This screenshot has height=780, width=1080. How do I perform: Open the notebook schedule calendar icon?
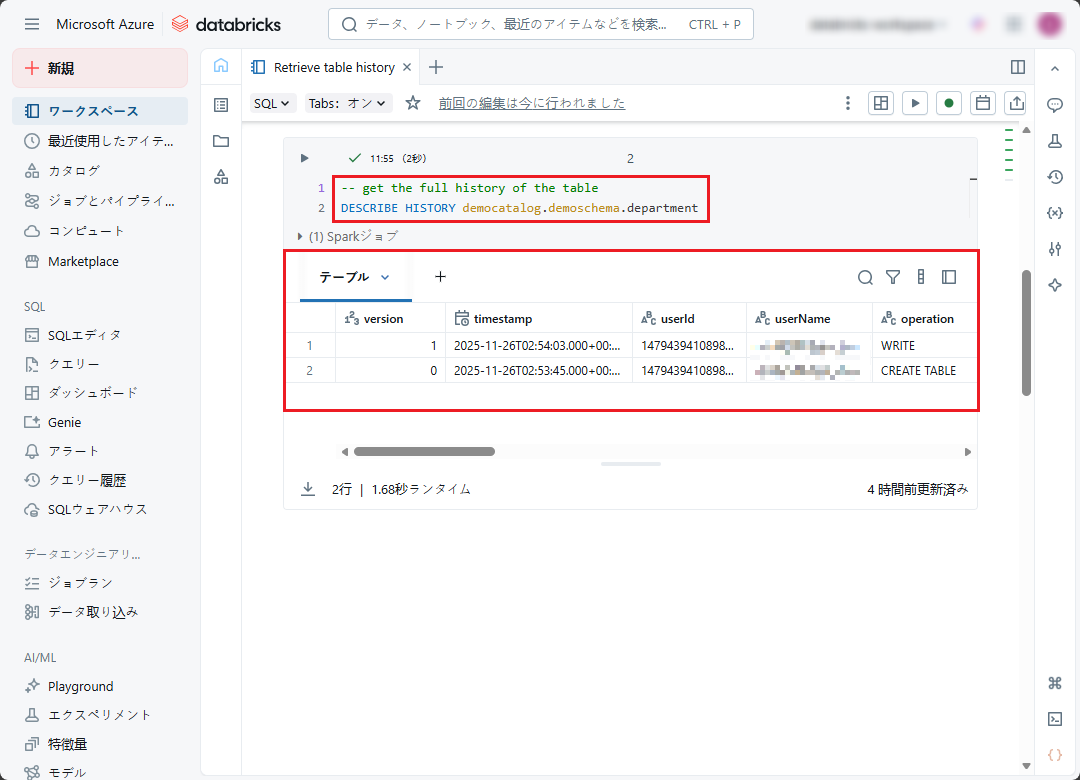pos(983,103)
